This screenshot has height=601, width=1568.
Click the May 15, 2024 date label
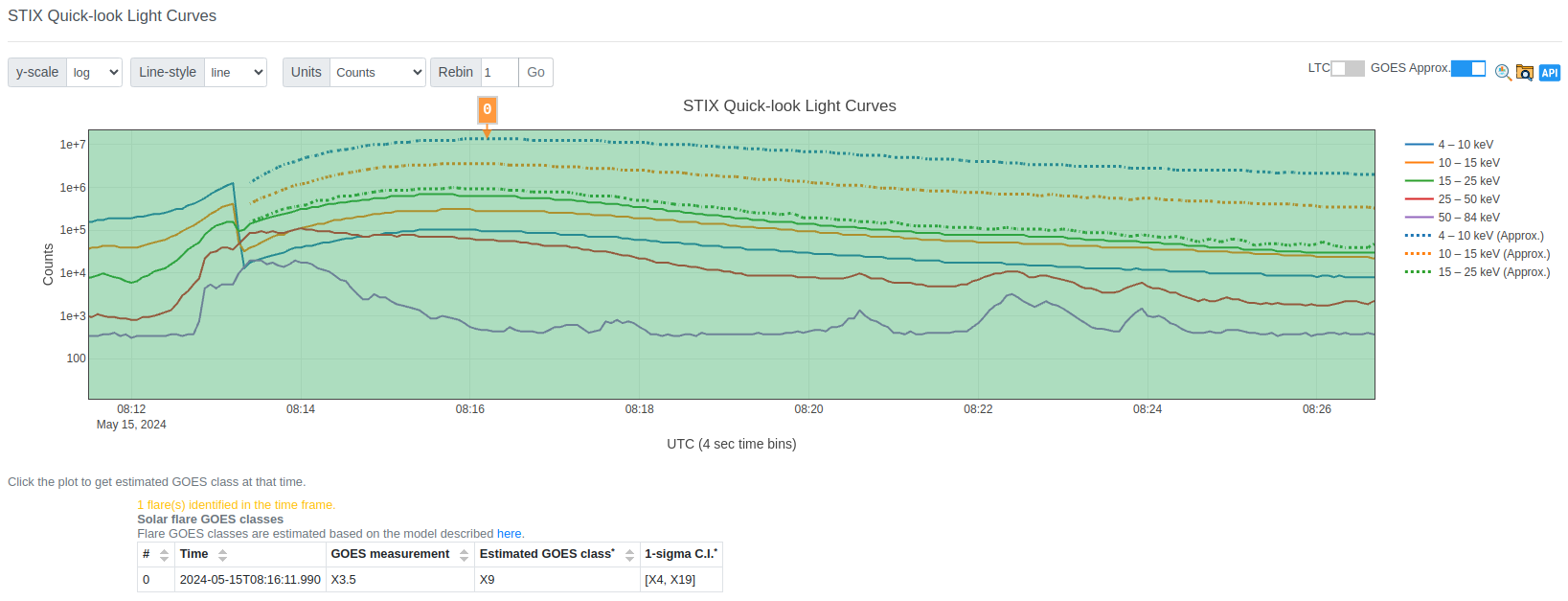point(131,425)
